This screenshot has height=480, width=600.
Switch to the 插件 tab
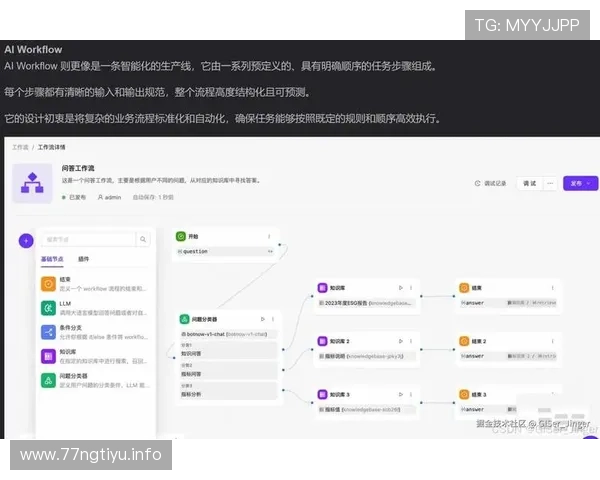click(83, 259)
